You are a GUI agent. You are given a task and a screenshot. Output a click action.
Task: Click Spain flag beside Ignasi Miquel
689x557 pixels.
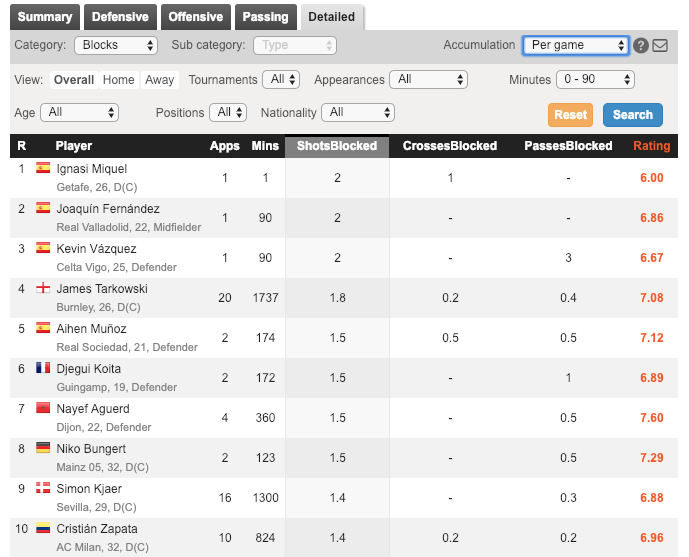43,168
